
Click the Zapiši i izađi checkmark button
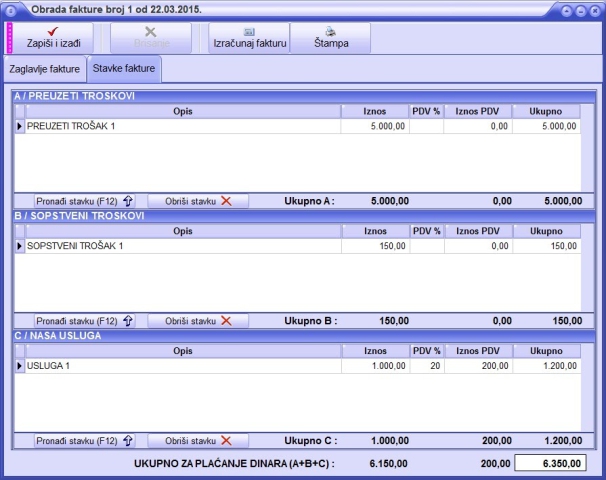(52, 37)
